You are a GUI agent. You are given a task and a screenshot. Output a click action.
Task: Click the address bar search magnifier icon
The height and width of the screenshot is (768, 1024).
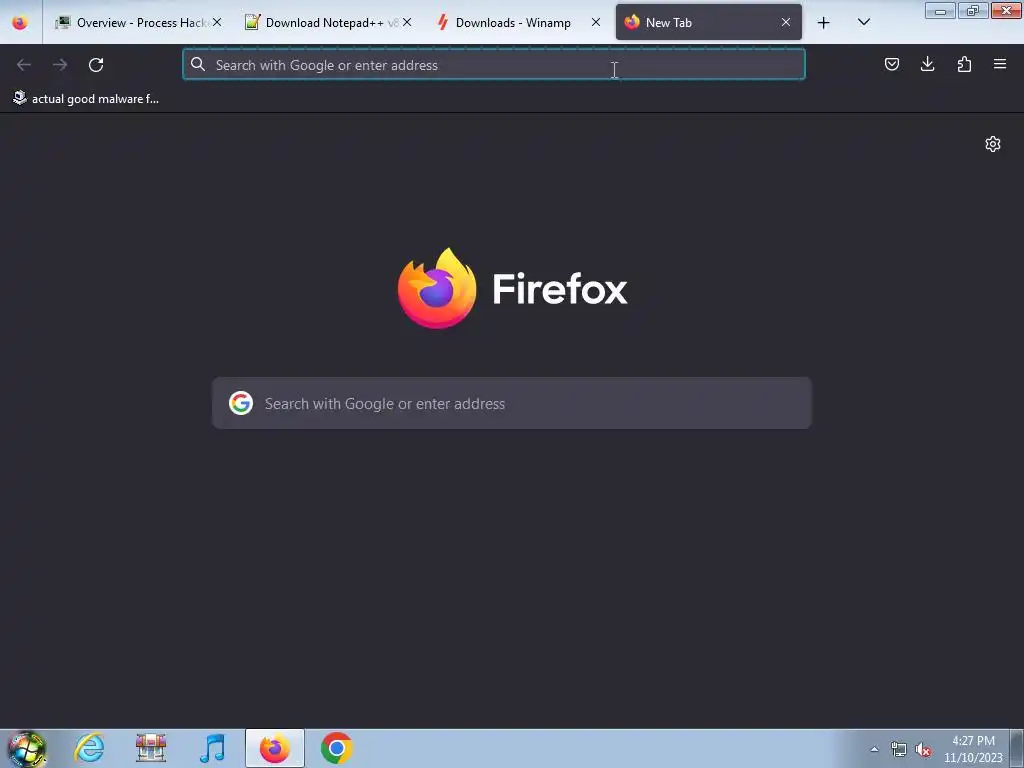point(198,64)
